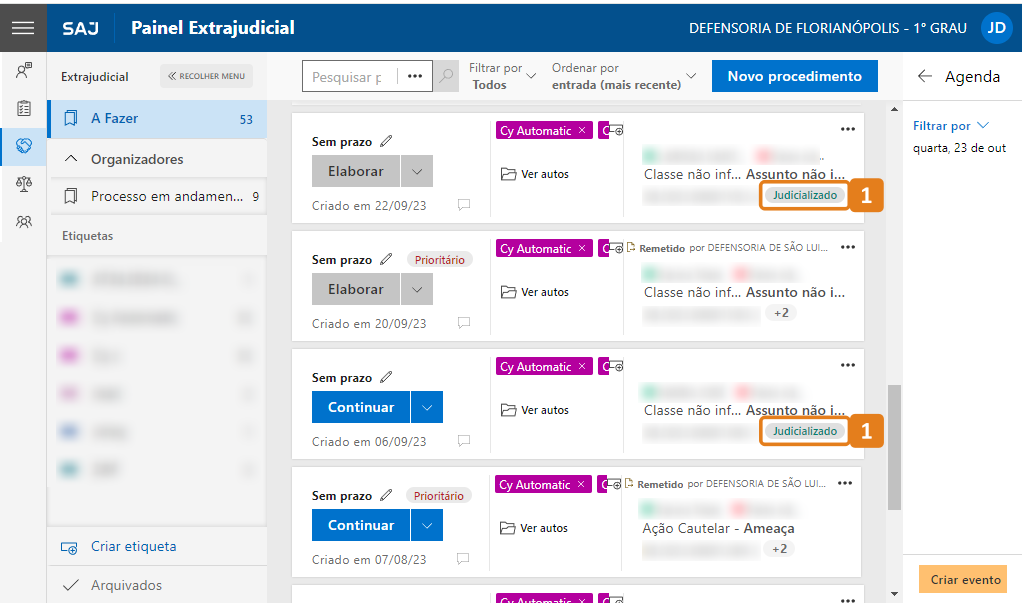Open Arquivados section

[158, 585]
